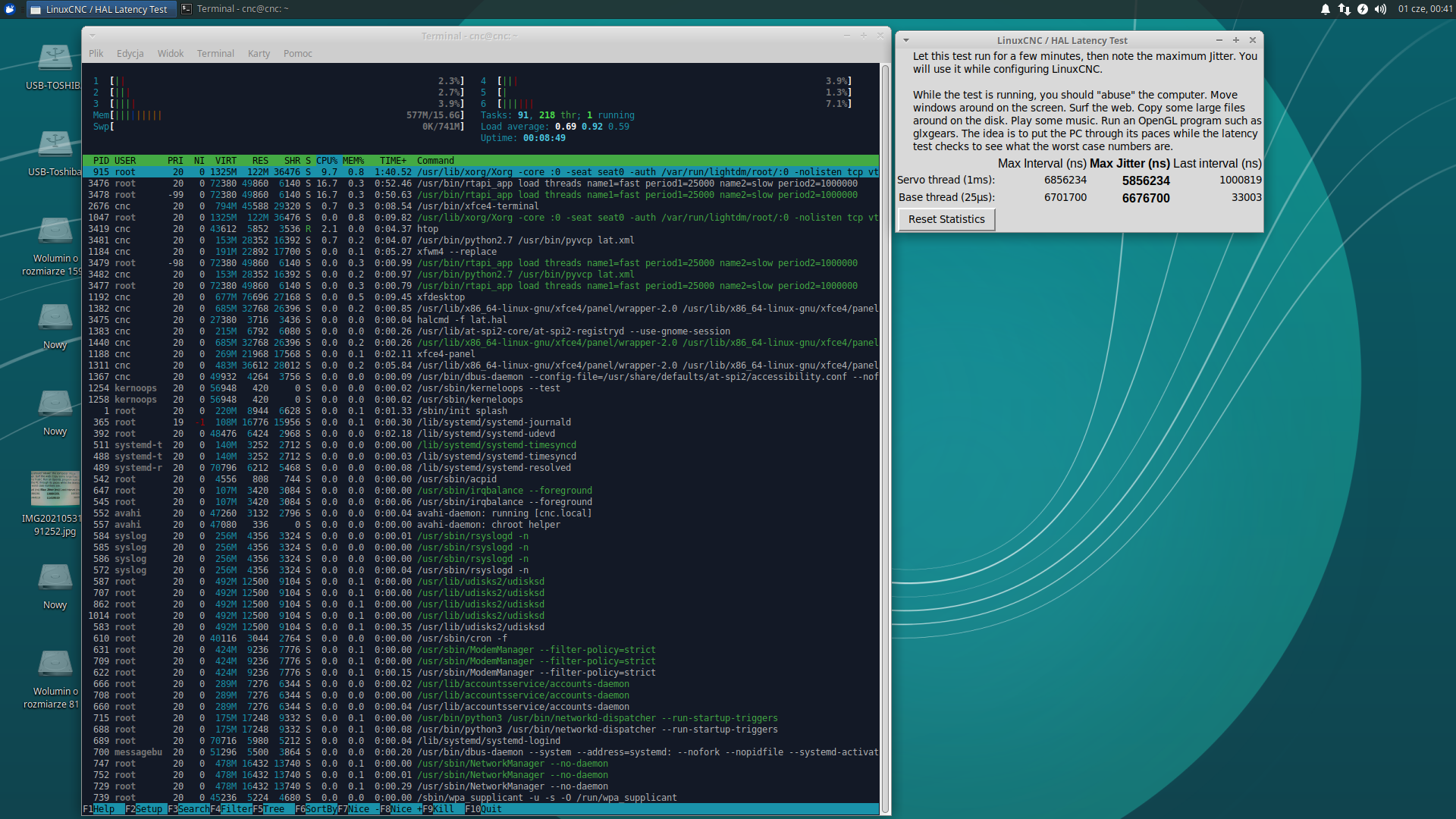Sort htop by the RES column header
Screen dimensions: 1456x819
260,161
